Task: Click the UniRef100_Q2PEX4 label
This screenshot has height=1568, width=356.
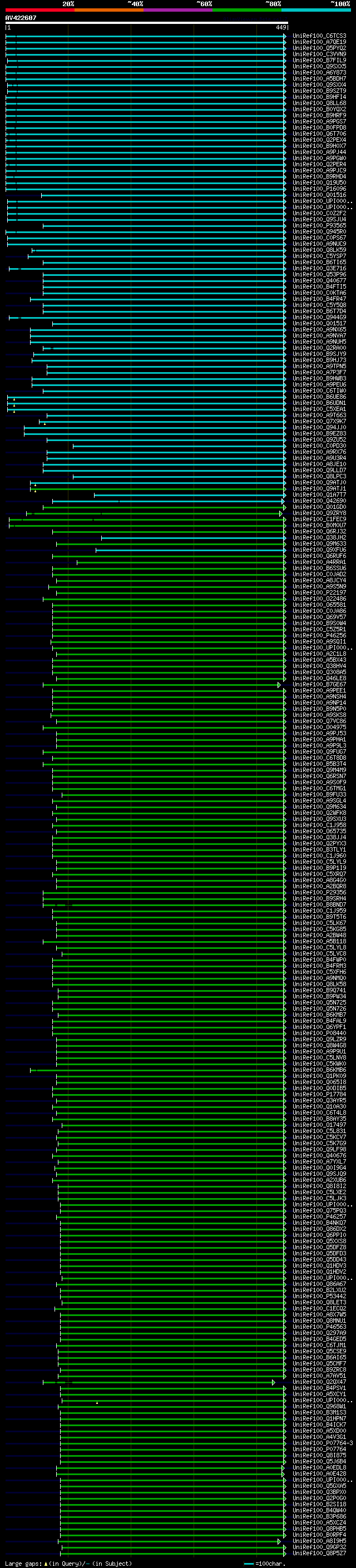Action: click(x=319, y=140)
